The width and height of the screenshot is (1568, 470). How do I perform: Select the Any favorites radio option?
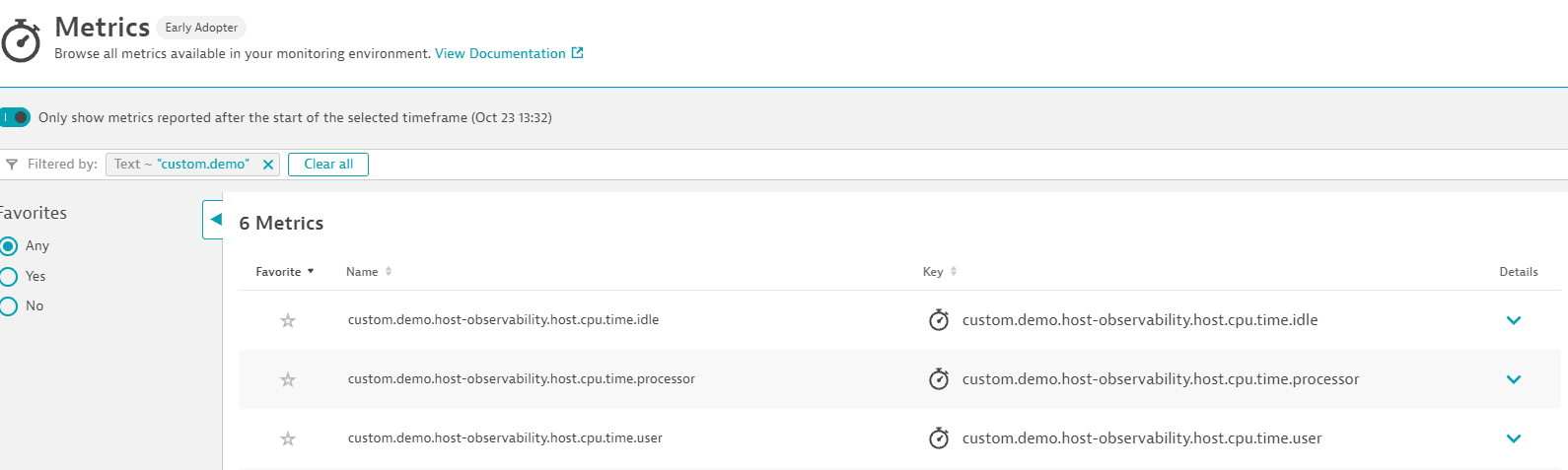pos(9,246)
